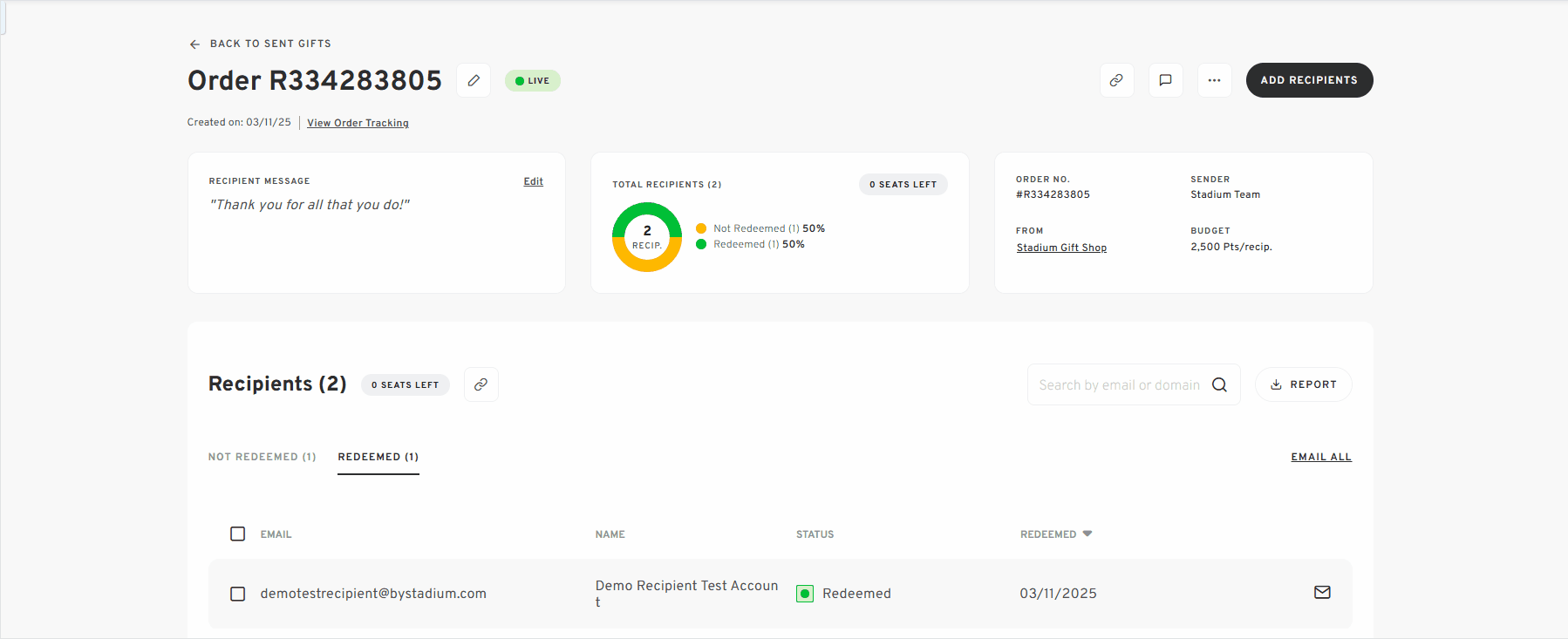Click the Redeemed status green indicator icon
This screenshot has width=1568, height=639.
[x=805, y=594]
